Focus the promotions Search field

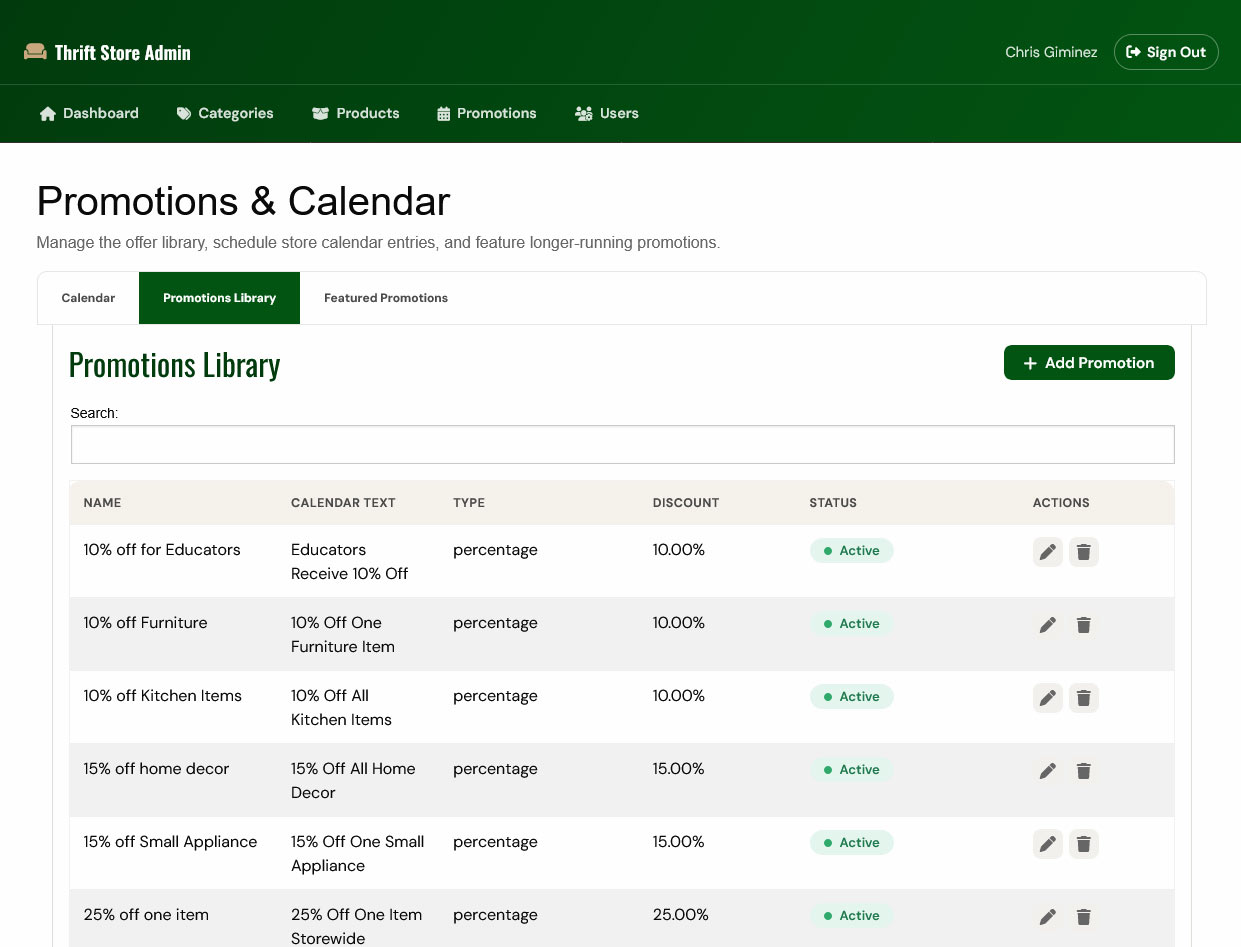coord(622,445)
